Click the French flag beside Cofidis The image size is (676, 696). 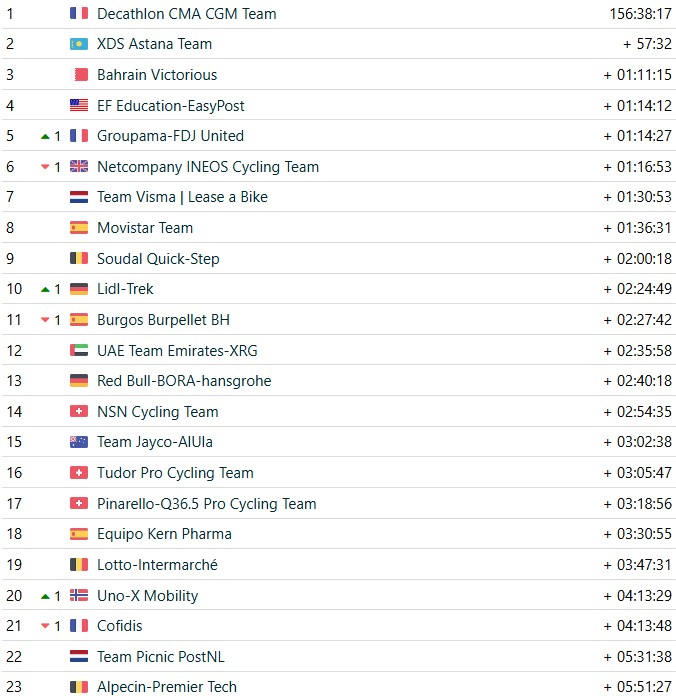pyautogui.click(x=79, y=626)
